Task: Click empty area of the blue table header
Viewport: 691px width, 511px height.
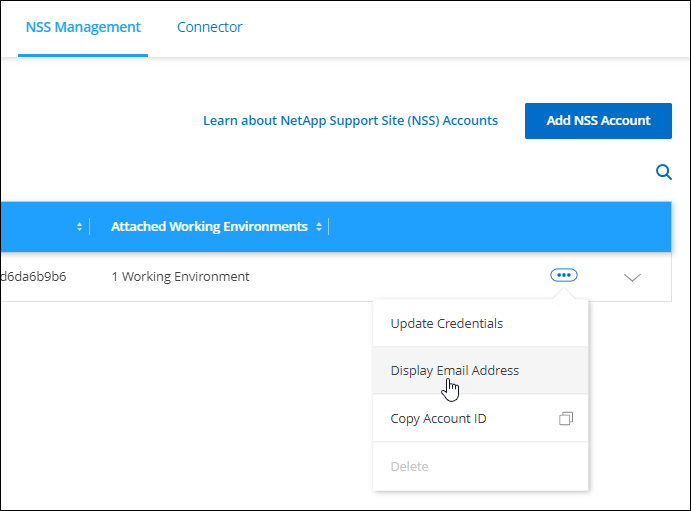Action: [500, 227]
